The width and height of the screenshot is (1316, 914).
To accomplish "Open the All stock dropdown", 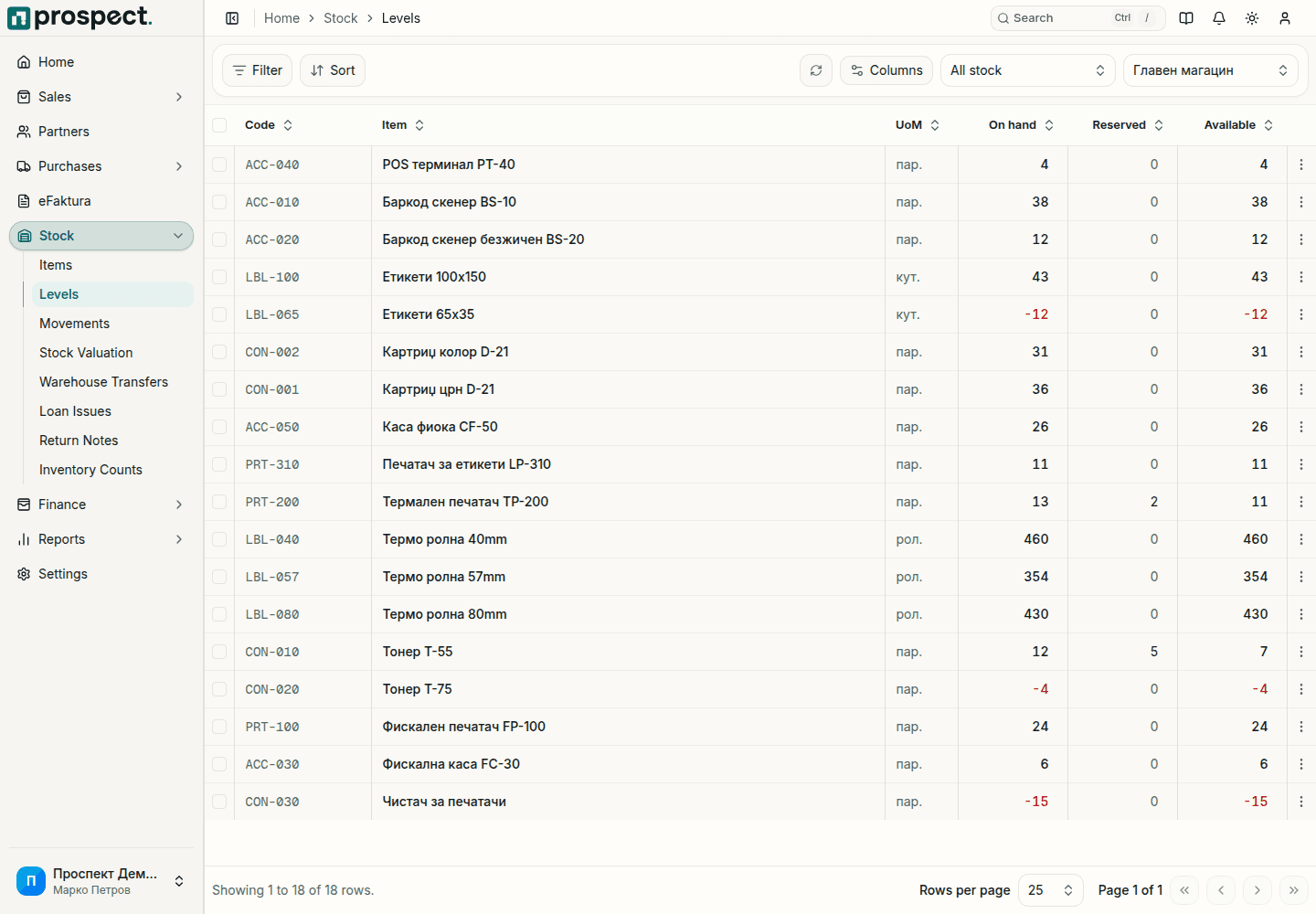I will [x=1028, y=70].
